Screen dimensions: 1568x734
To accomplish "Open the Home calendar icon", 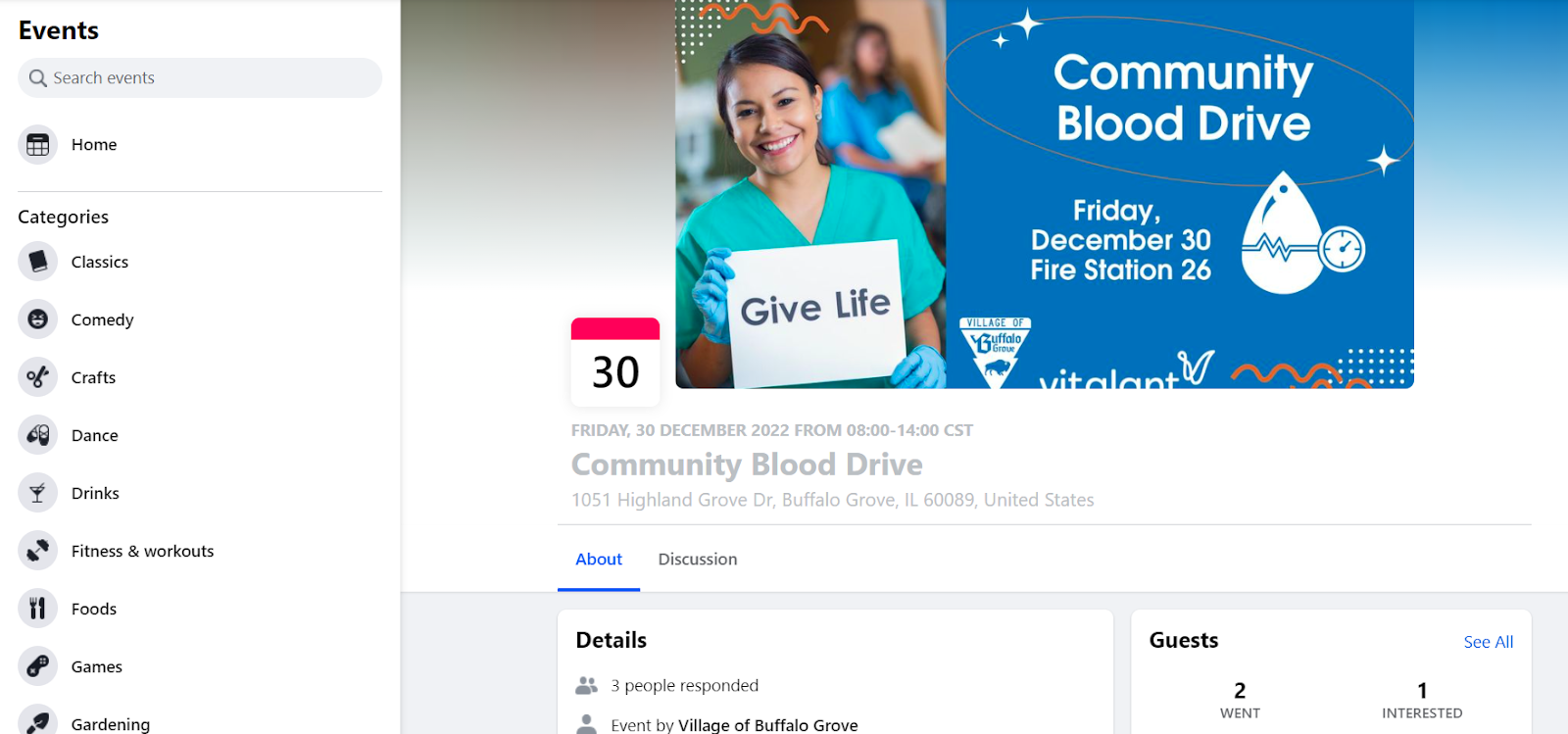I will pos(37,145).
